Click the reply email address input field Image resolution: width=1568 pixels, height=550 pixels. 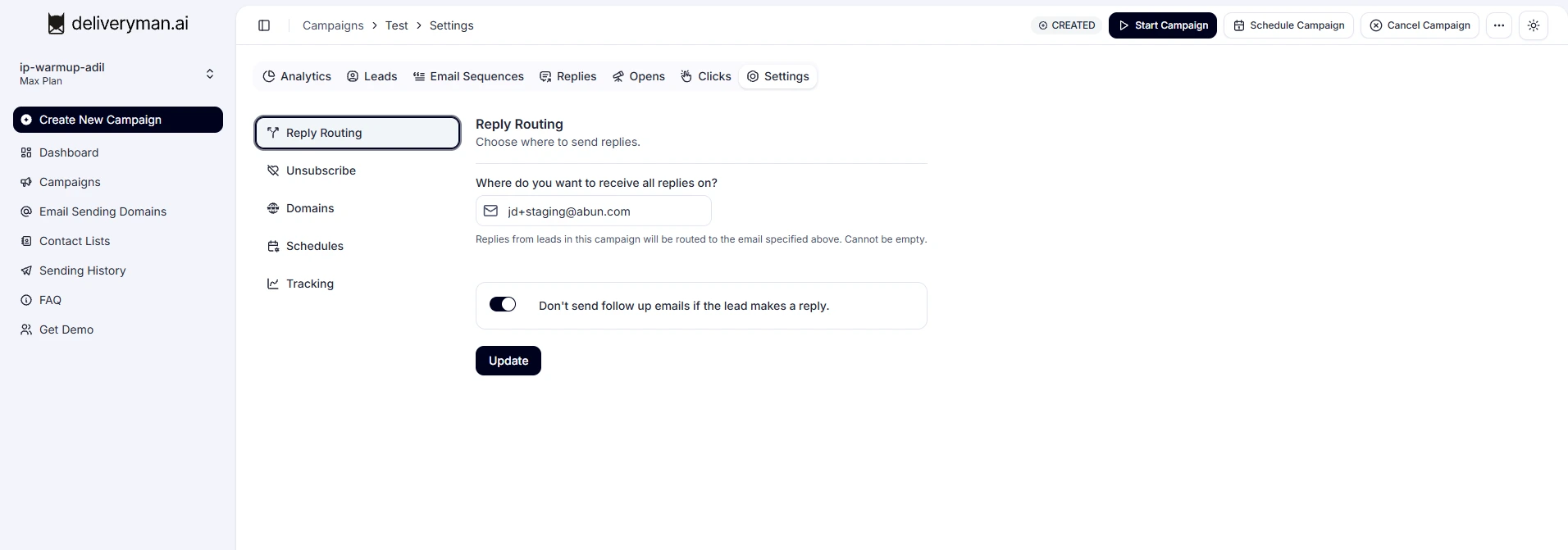(603, 211)
